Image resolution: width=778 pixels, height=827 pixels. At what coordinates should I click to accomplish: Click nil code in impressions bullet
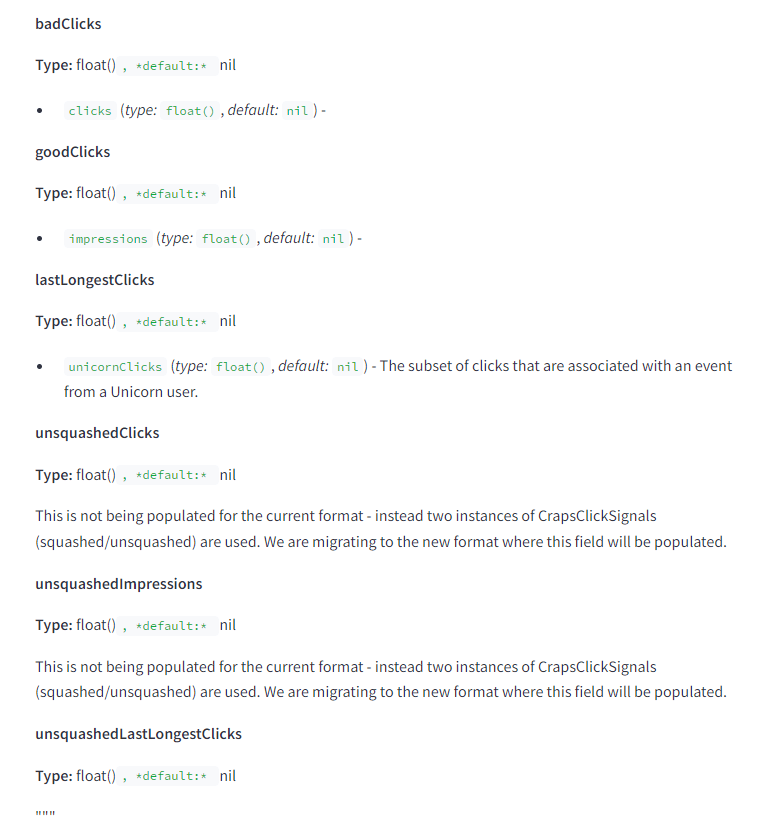pyautogui.click(x=333, y=239)
